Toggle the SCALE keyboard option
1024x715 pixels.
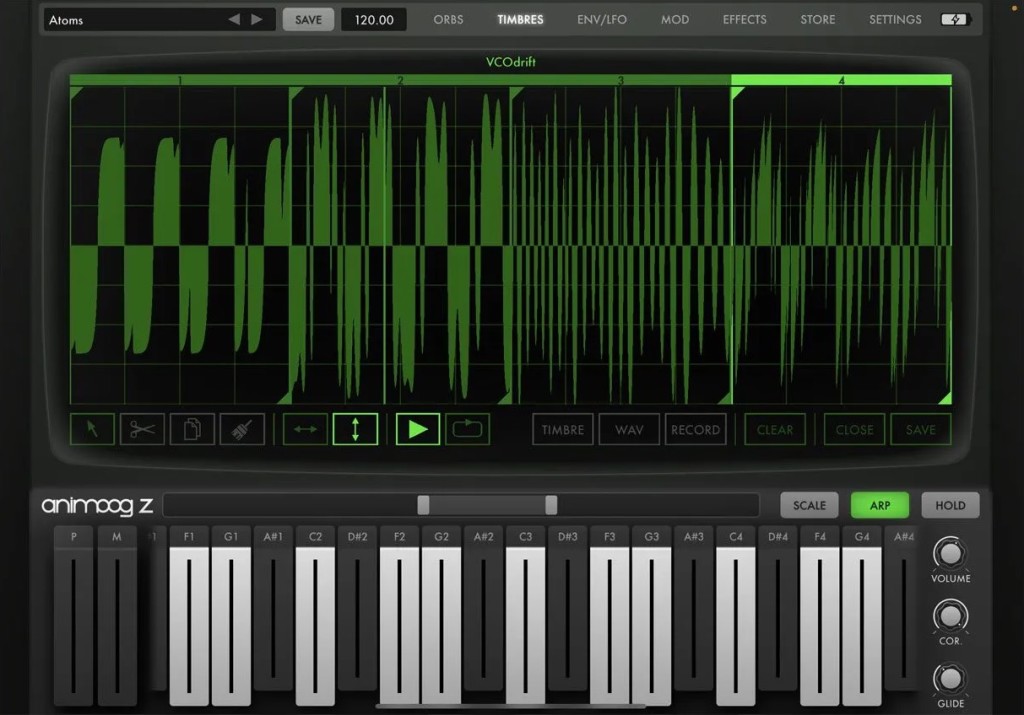(x=809, y=505)
